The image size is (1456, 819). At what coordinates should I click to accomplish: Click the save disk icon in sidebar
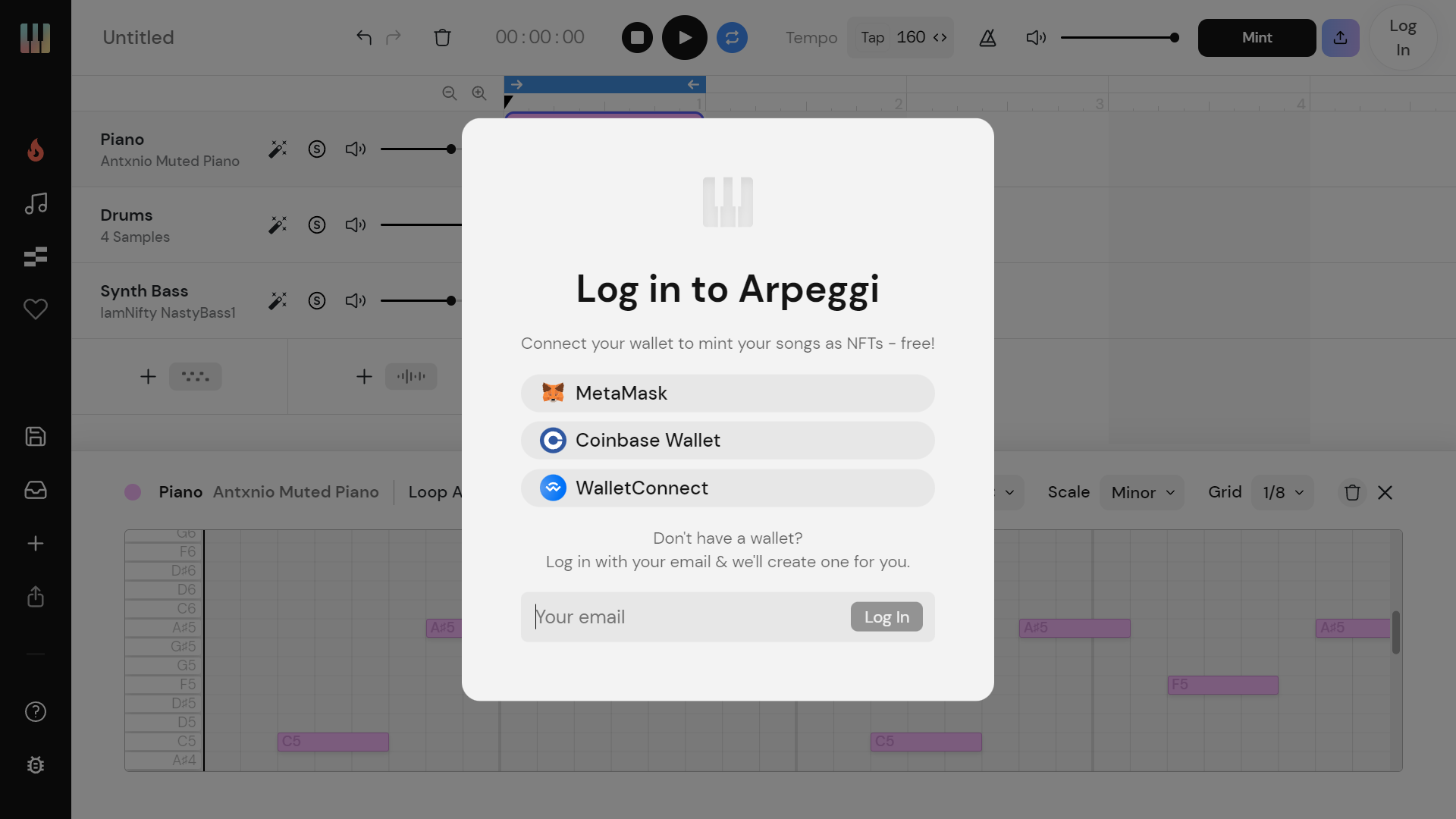[36, 437]
